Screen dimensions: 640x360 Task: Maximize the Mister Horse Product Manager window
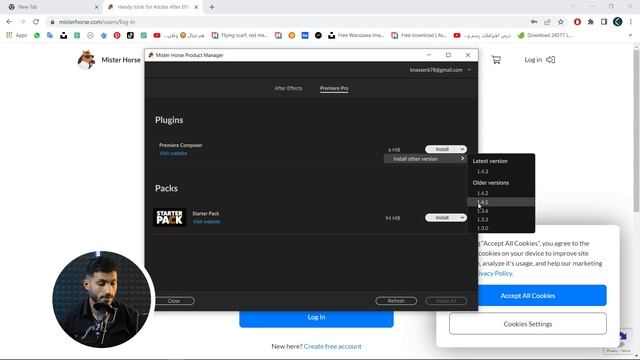tap(448, 55)
